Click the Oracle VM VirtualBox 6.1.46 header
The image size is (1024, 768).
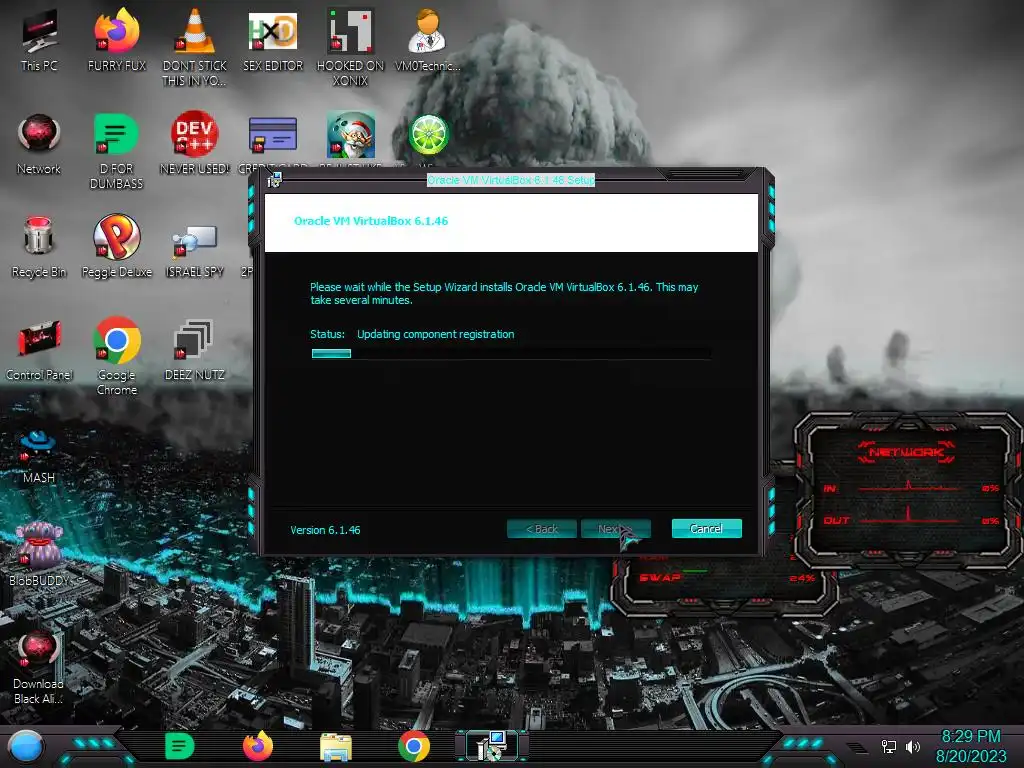(371, 221)
